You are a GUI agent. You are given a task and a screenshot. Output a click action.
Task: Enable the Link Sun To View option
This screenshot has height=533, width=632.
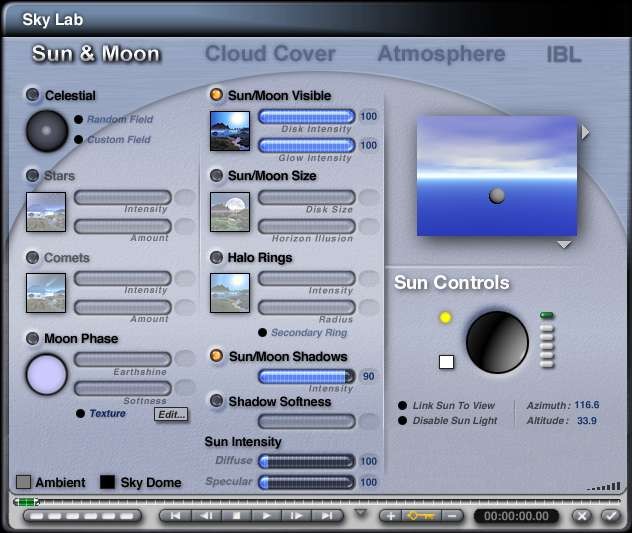[x=403, y=406]
